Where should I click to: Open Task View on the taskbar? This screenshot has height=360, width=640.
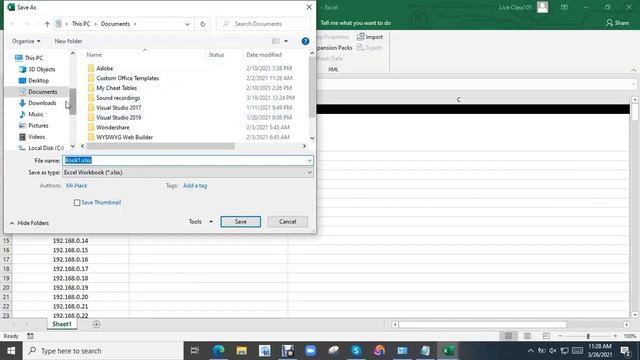(x=195, y=351)
